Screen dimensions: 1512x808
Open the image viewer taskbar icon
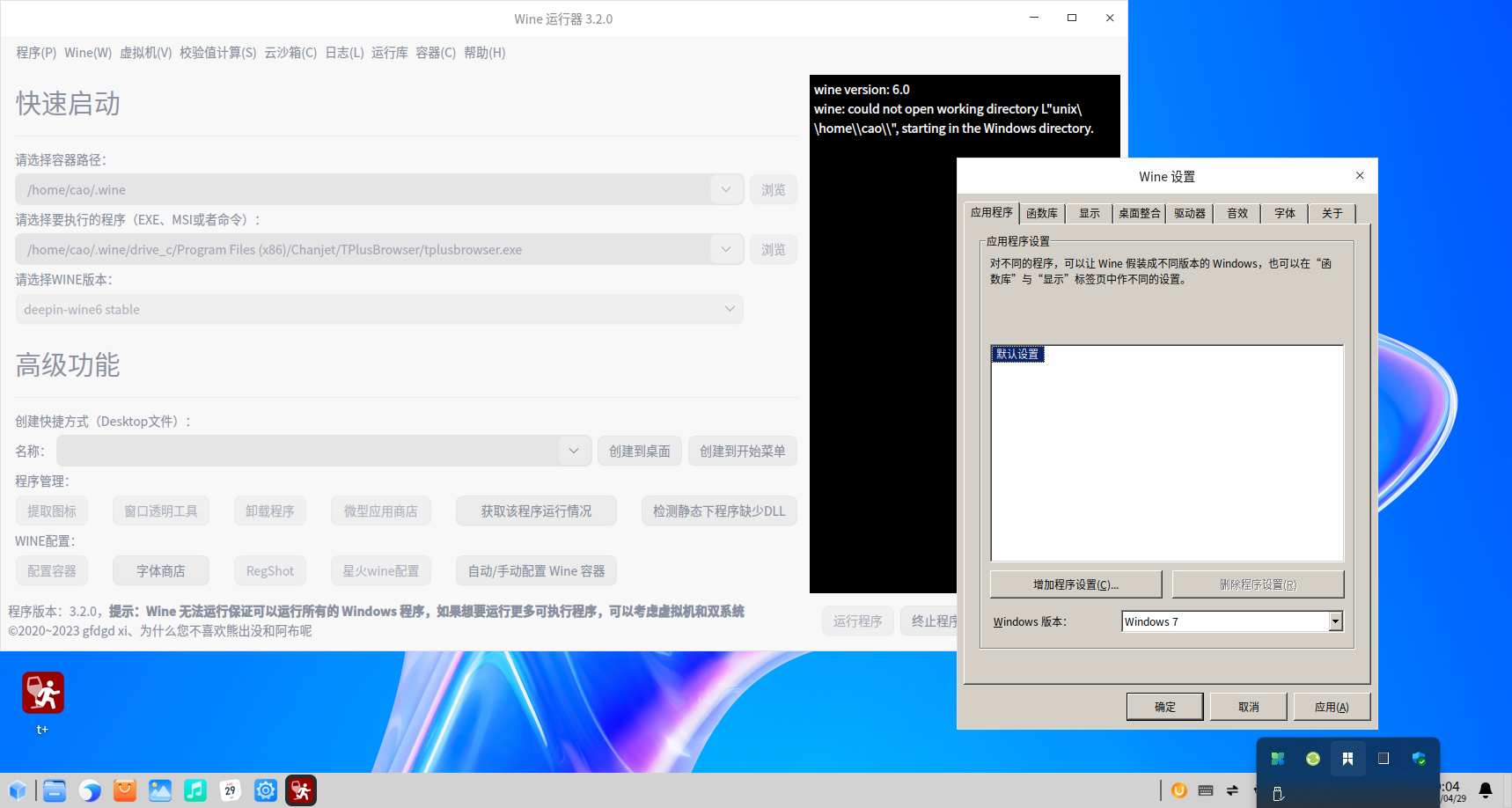pos(160,790)
